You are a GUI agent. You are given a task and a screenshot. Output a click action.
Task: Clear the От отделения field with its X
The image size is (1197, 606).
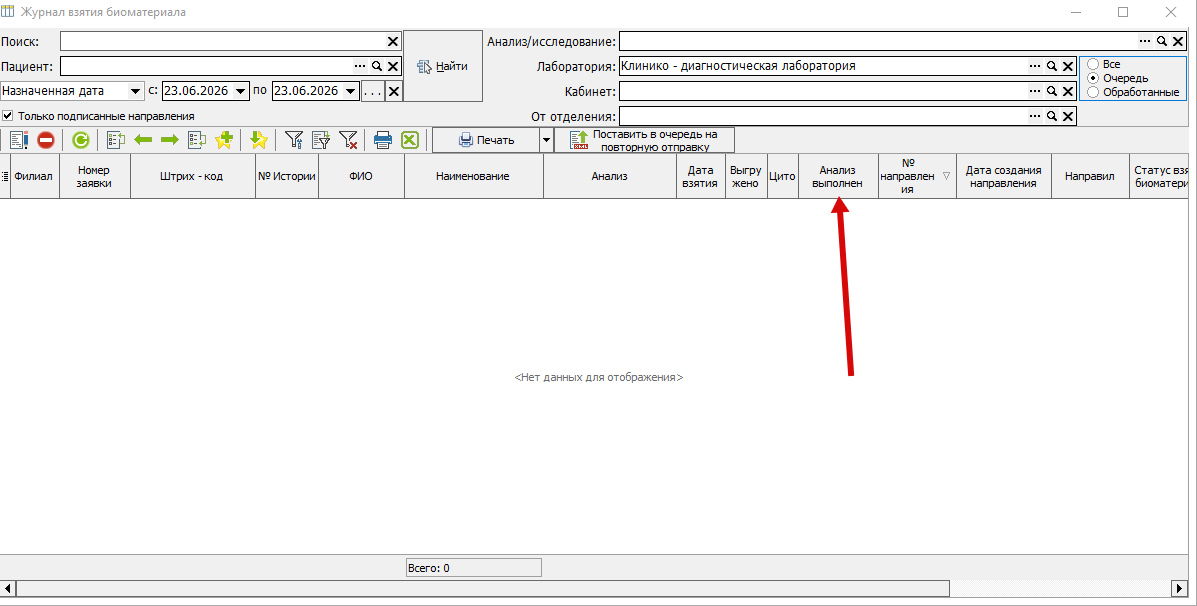click(1067, 117)
